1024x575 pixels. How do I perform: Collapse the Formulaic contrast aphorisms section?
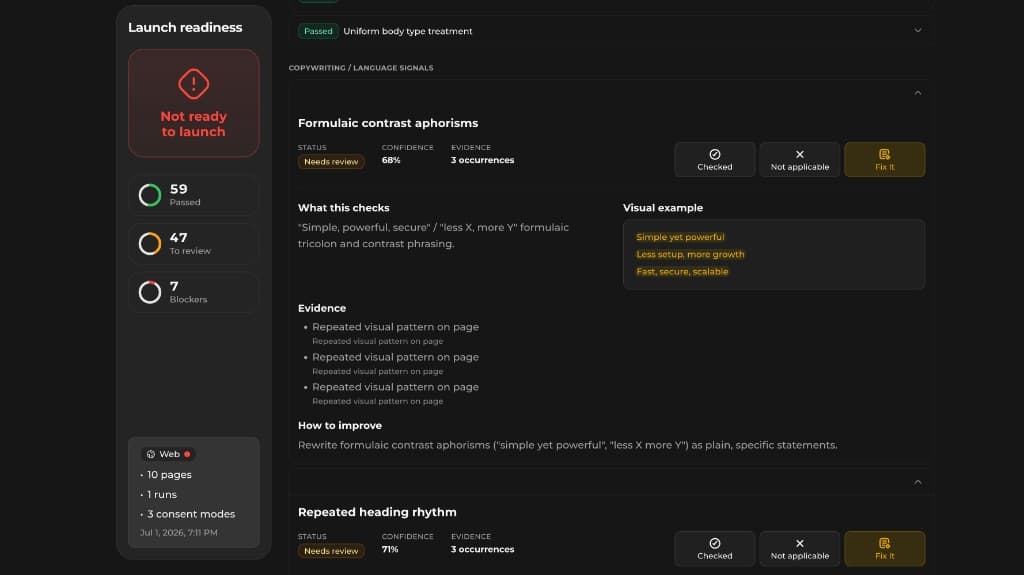(918, 93)
